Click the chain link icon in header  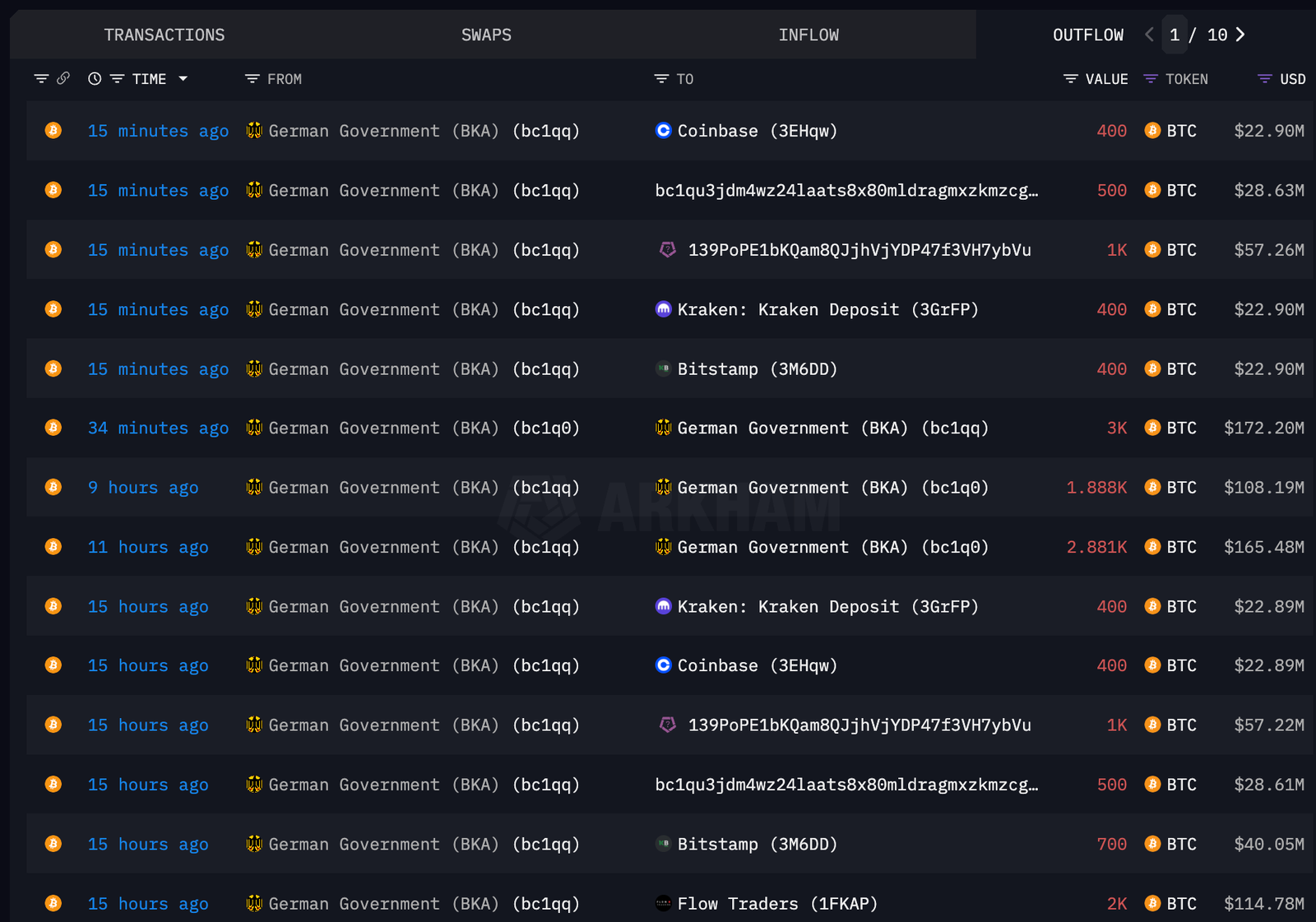[63, 78]
